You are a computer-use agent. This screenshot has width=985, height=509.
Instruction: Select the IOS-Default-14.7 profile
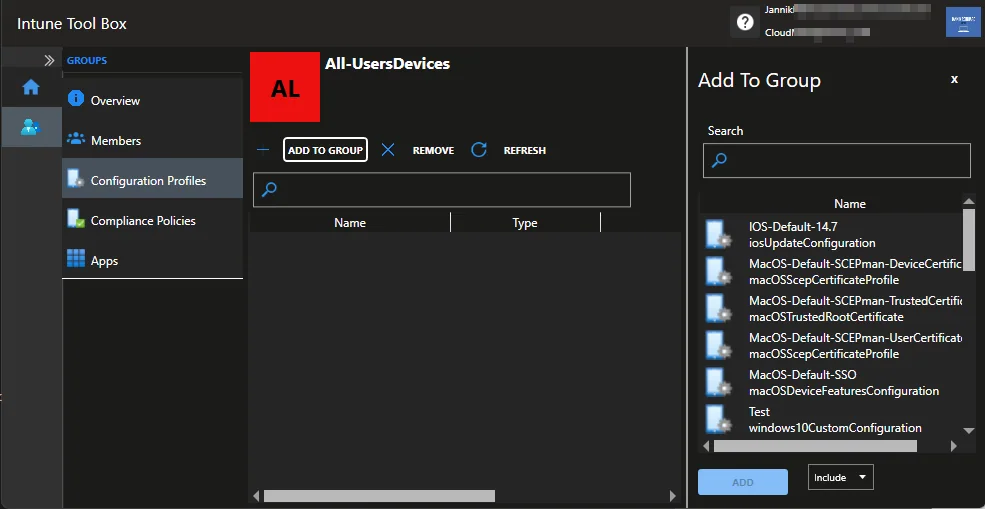pos(830,234)
